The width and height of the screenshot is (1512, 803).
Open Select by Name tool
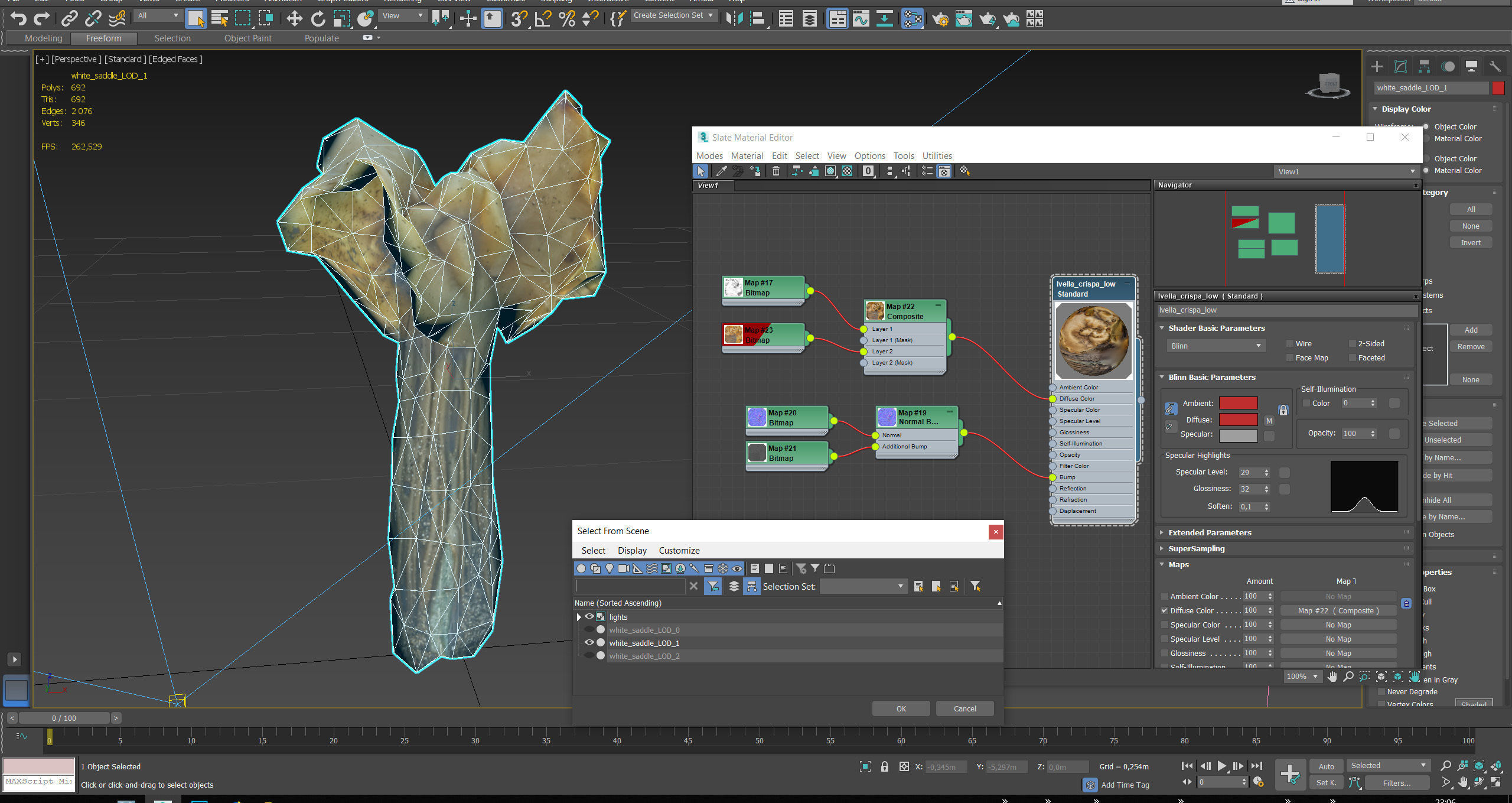point(219,19)
